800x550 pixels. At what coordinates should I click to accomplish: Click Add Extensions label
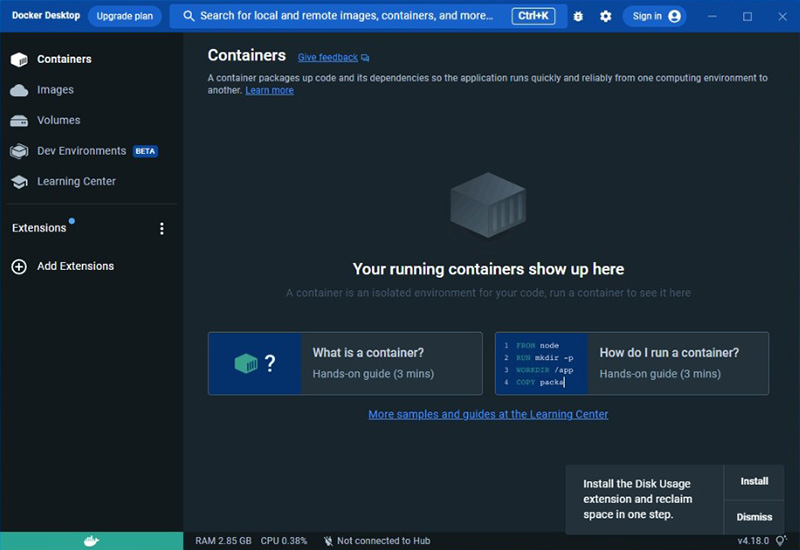[76, 266]
